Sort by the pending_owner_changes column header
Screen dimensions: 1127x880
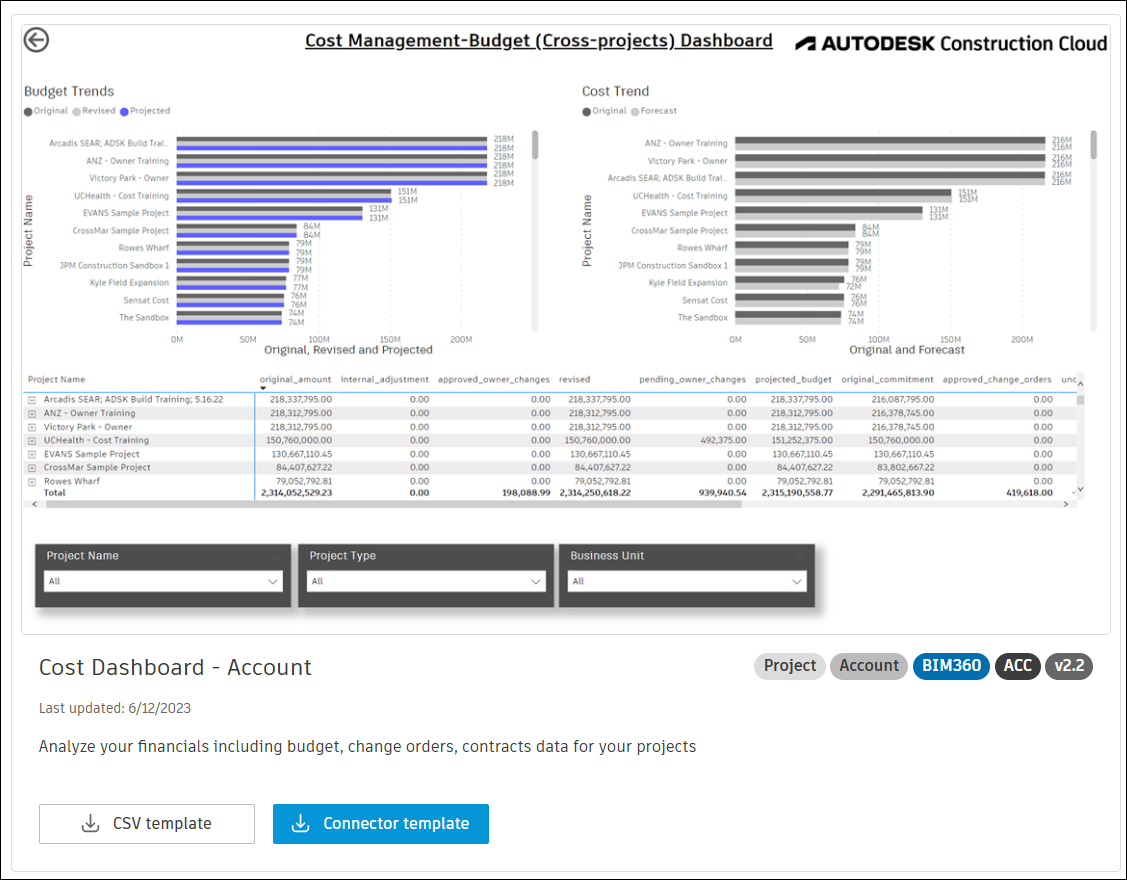692,380
